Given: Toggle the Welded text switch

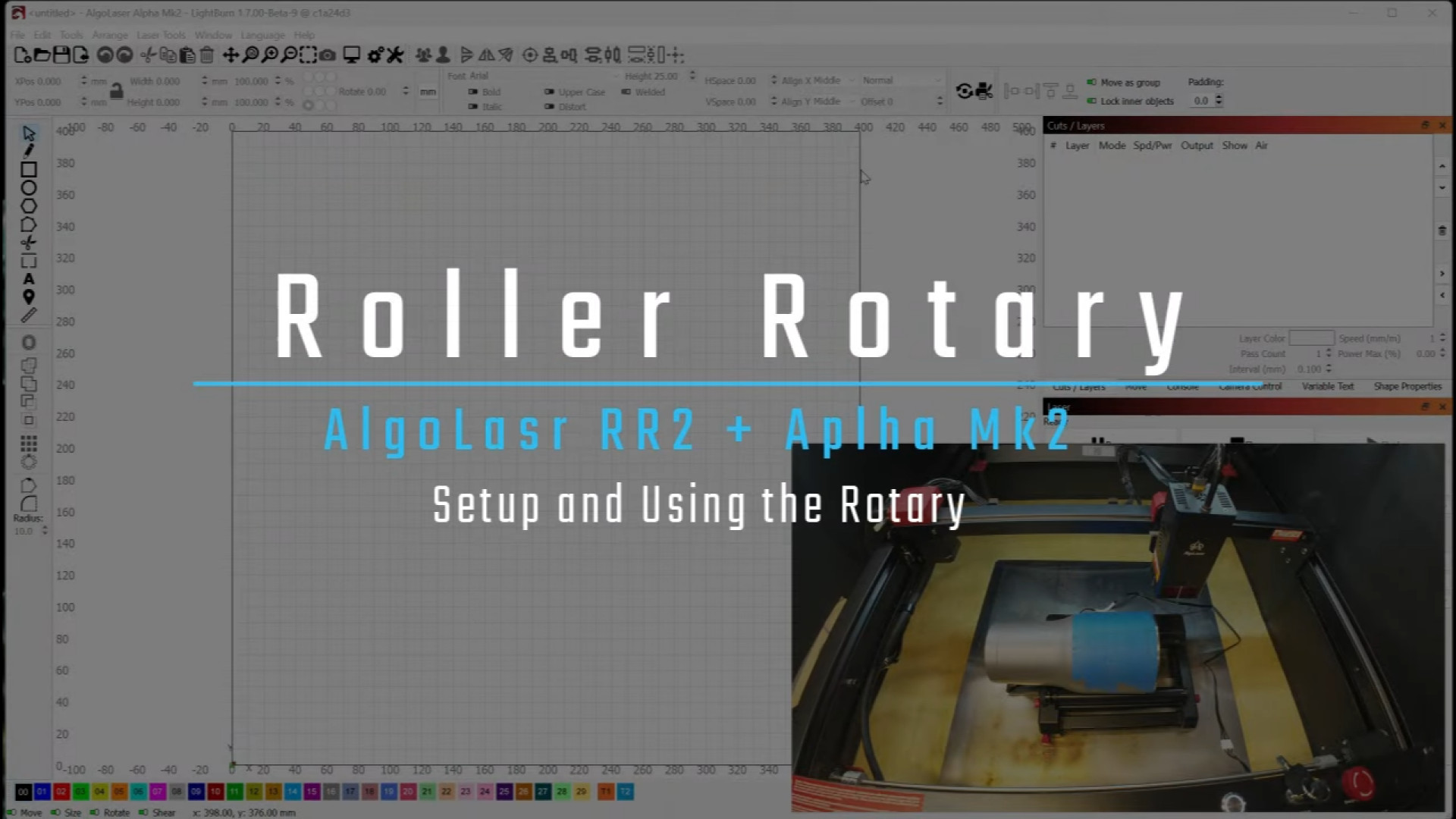Looking at the screenshot, I should click(x=626, y=92).
